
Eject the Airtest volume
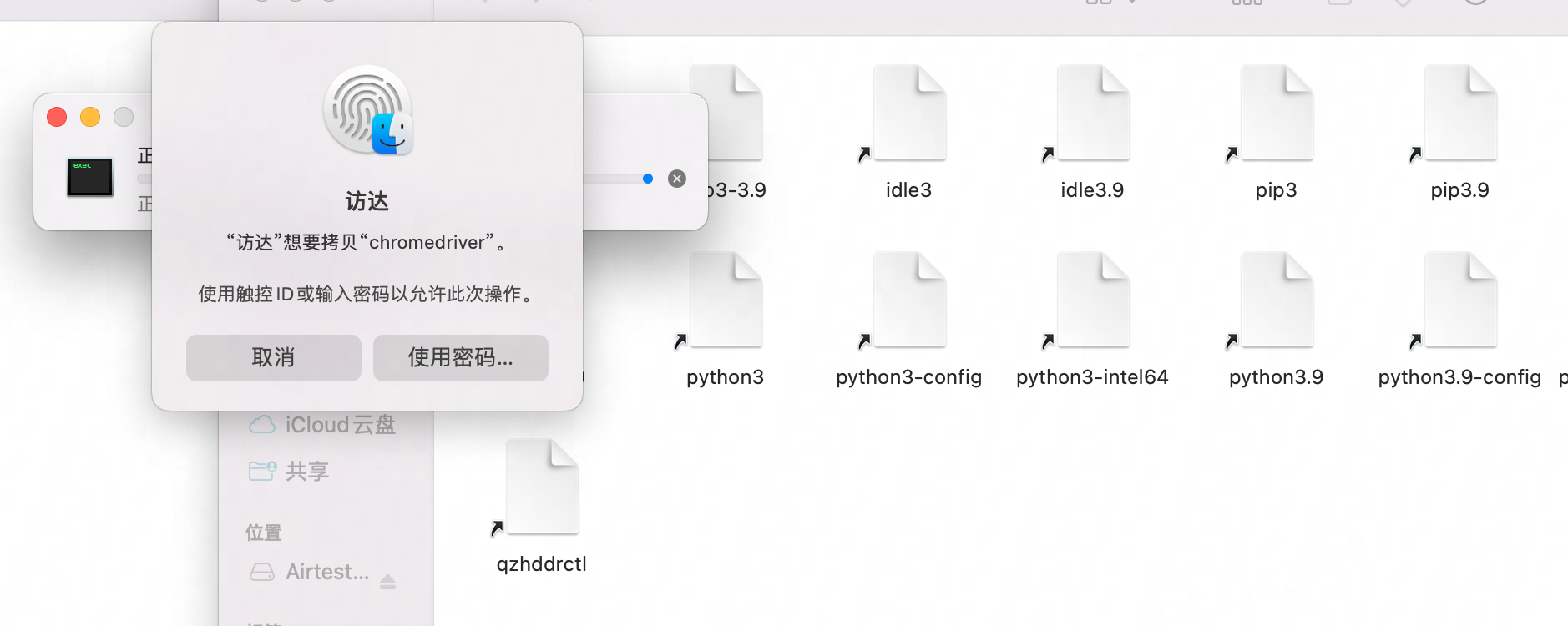pyautogui.click(x=387, y=582)
